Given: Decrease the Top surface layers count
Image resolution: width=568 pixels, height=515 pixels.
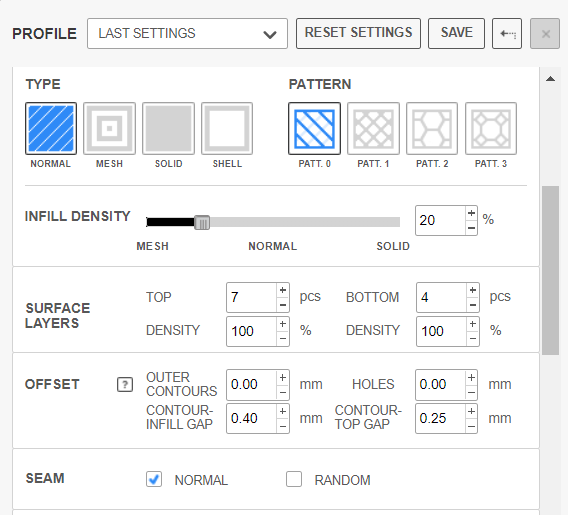Looking at the screenshot, I should click(283, 305).
